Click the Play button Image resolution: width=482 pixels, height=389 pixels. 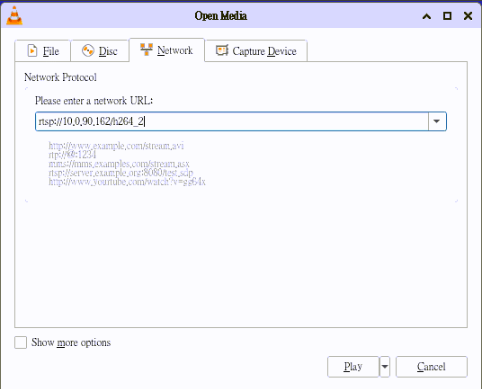pyautogui.click(x=353, y=367)
